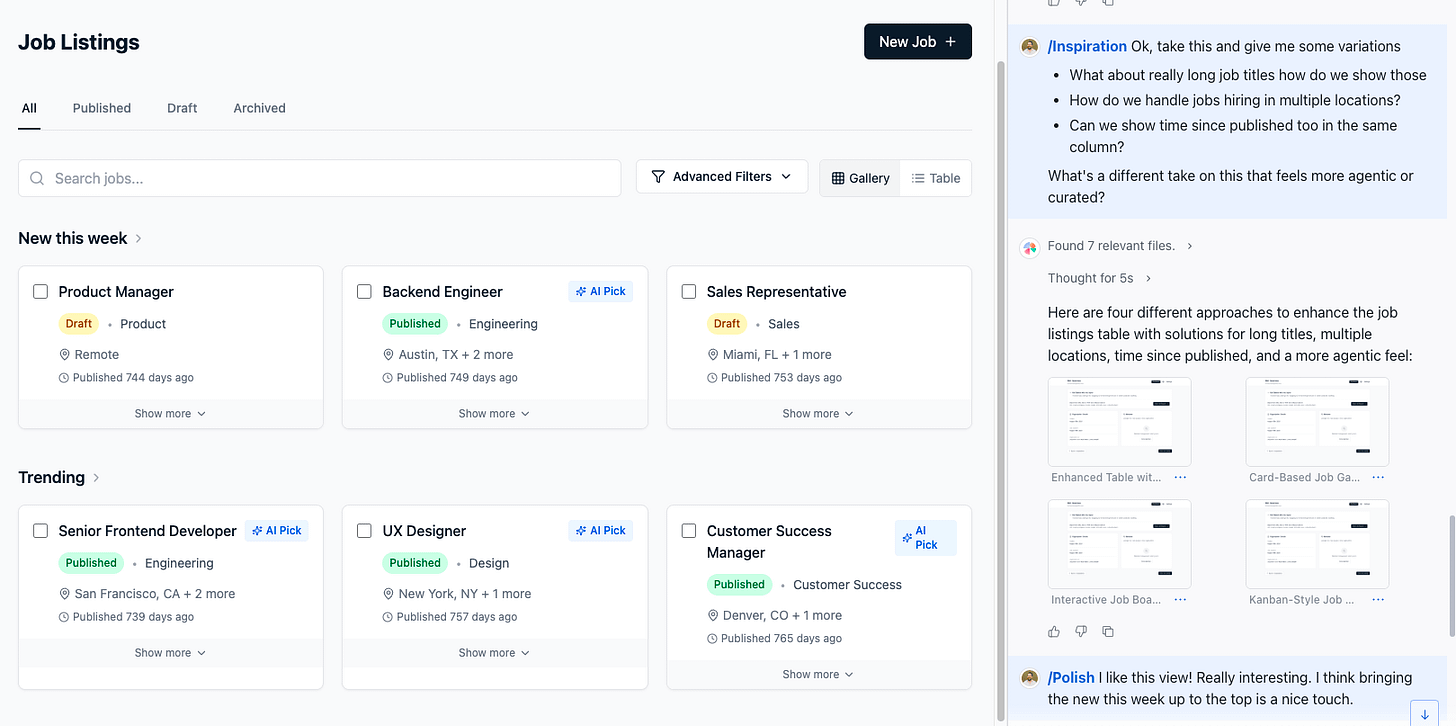Select the Customer Success Manager checkbox

[688, 530]
